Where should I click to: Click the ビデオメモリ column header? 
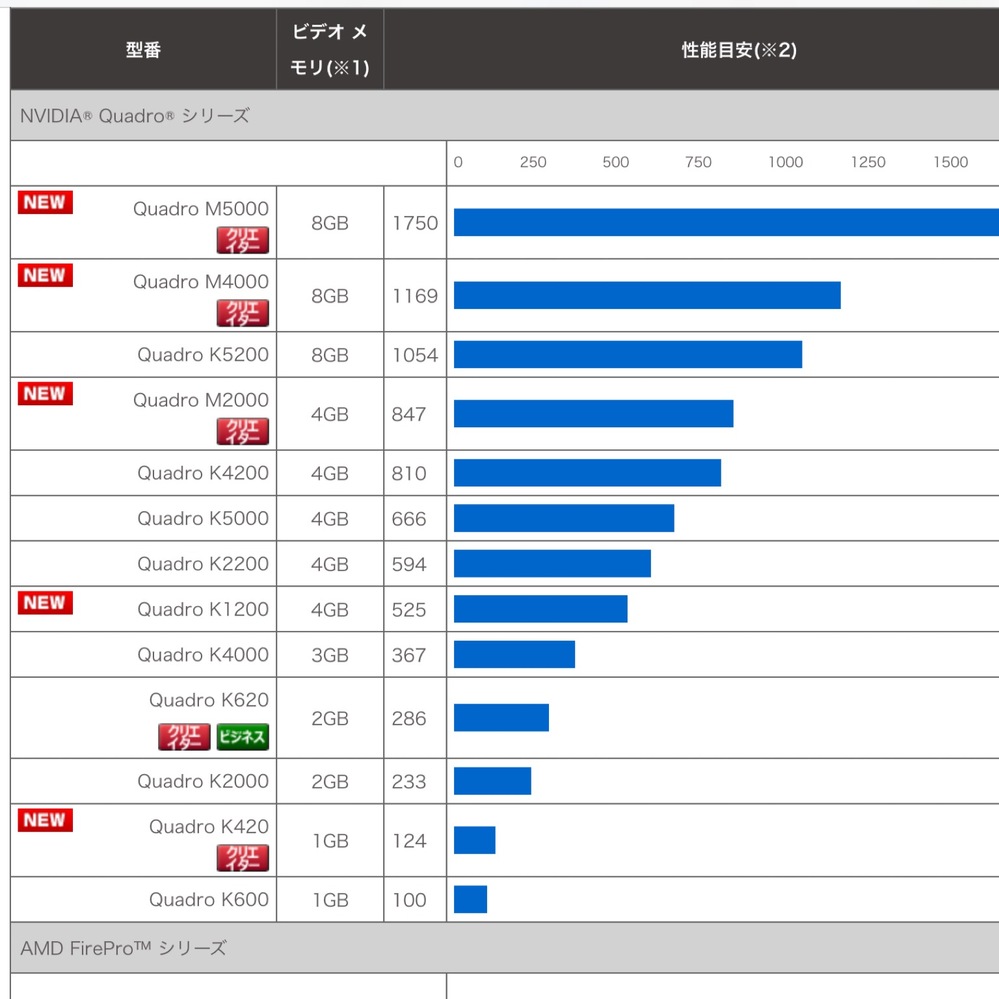(x=330, y=50)
